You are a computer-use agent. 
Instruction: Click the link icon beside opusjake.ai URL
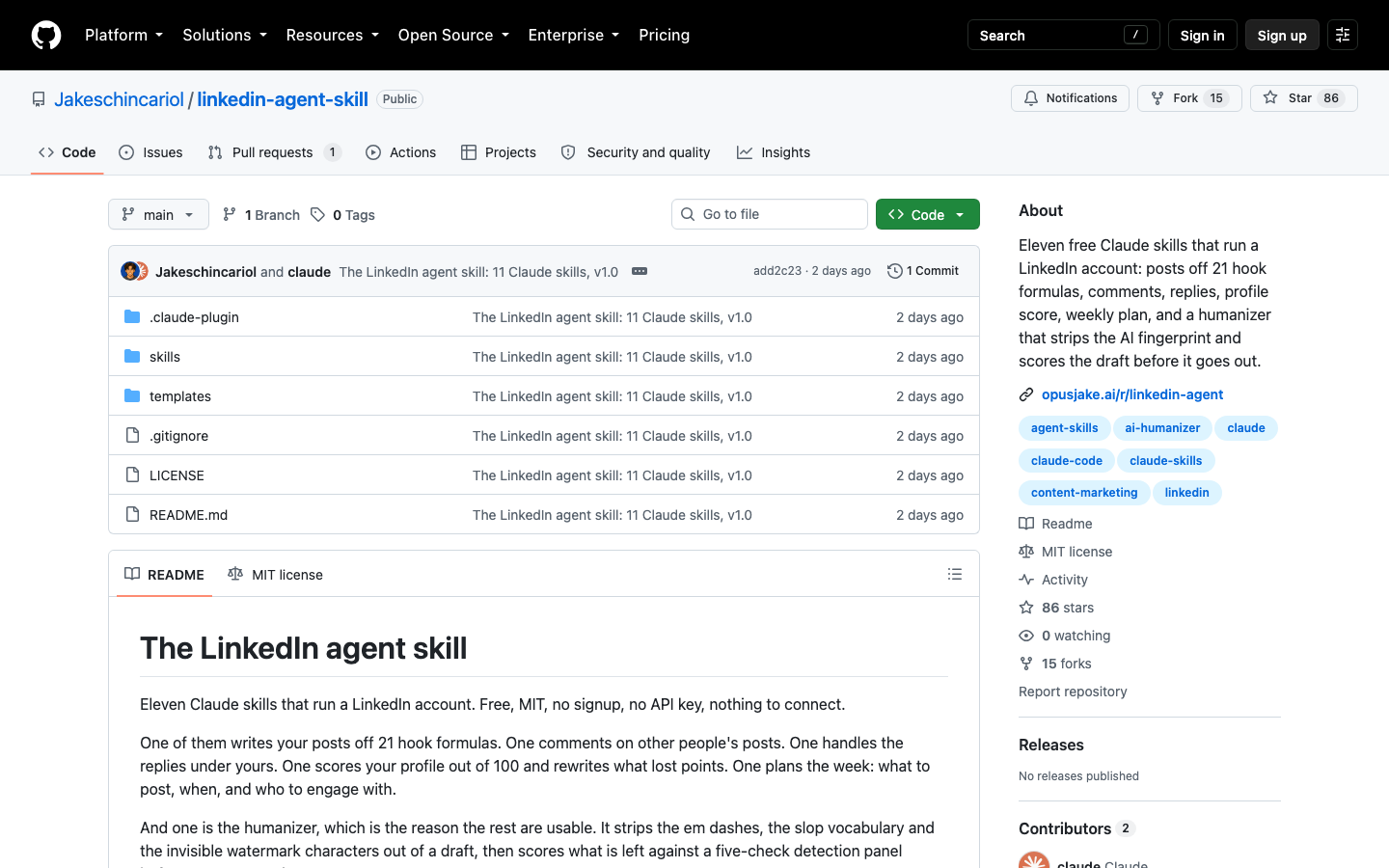1026,394
